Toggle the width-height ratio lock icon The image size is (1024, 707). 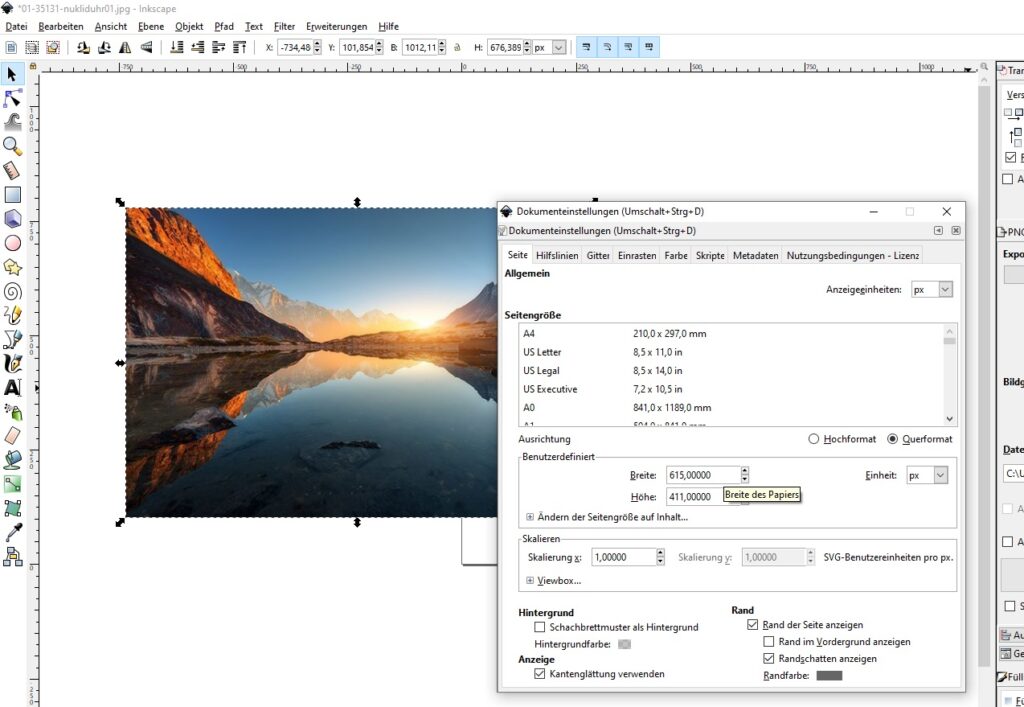tap(457, 47)
